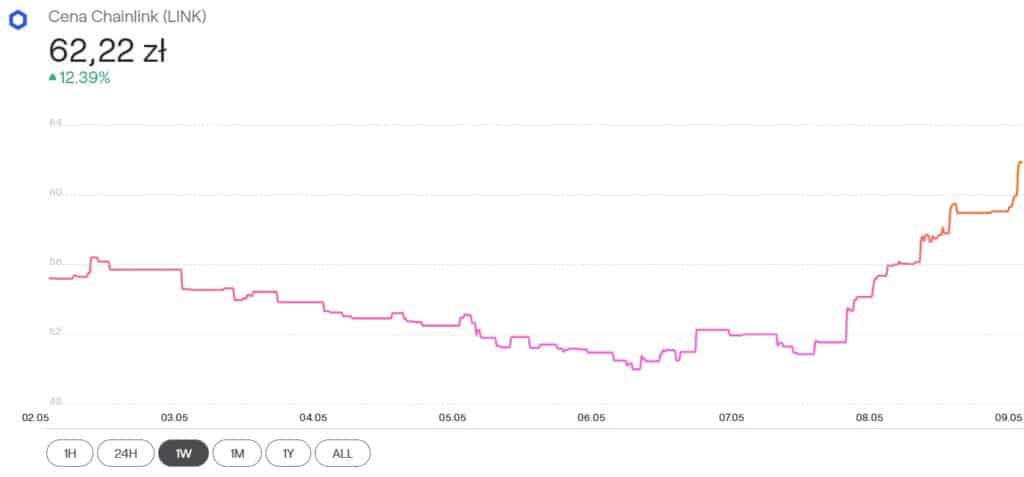Click the 05.05 date axis label
Screen dimensions: 1024x477
coord(452,416)
